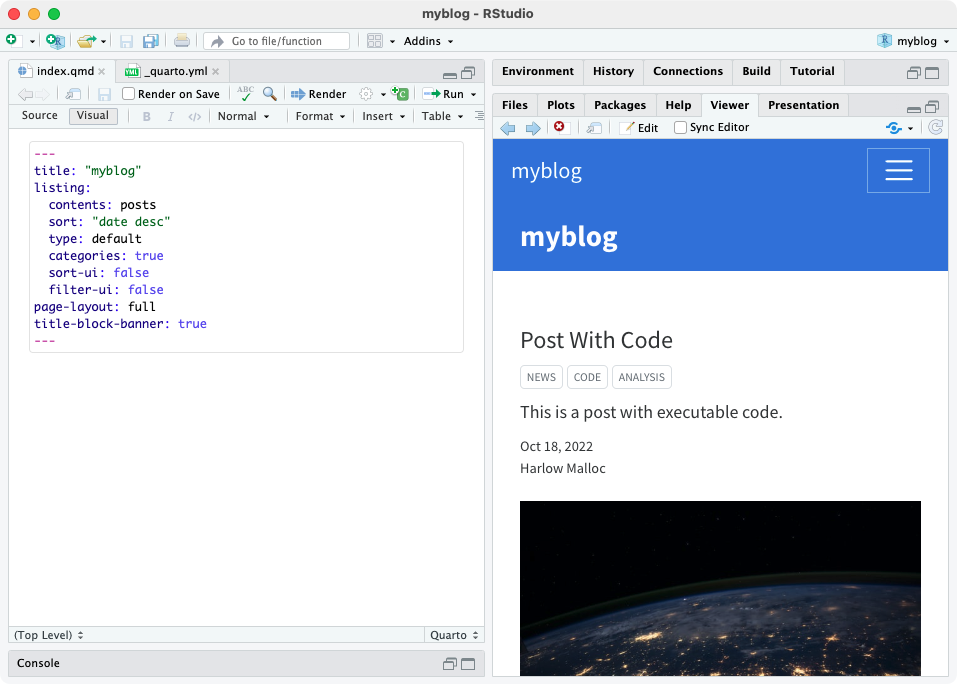
Task: Toggle the Sync Editor checkbox
Action: click(x=680, y=128)
